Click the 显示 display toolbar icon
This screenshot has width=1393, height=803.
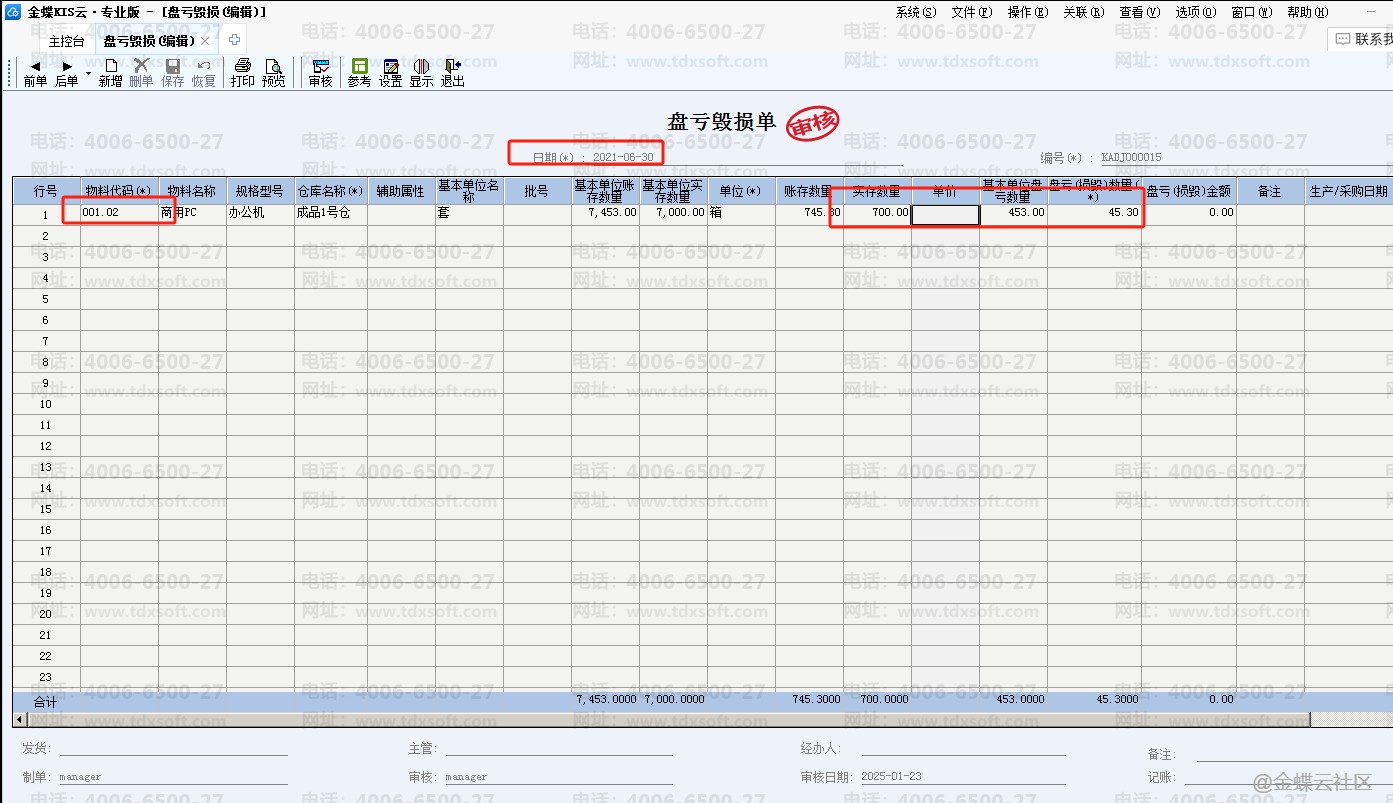click(x=421, y=73)
